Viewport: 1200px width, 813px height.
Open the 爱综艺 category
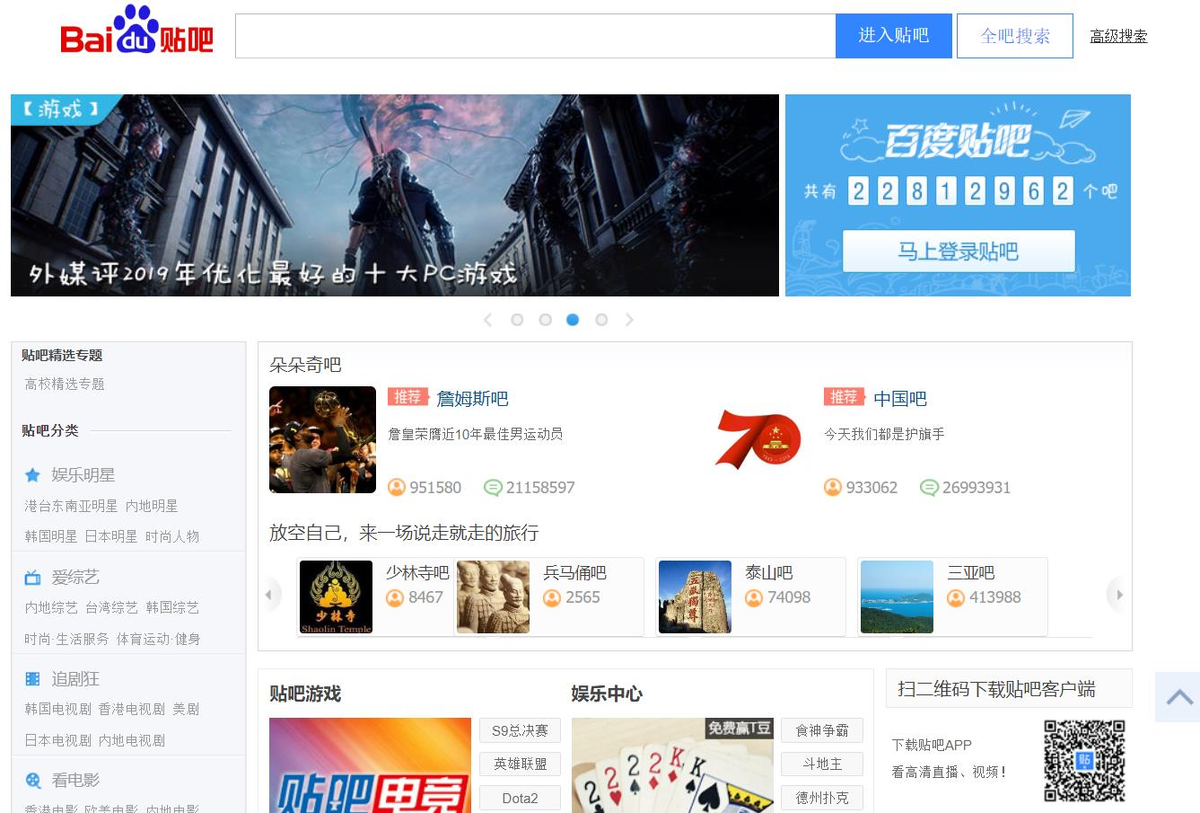(76, 577)
